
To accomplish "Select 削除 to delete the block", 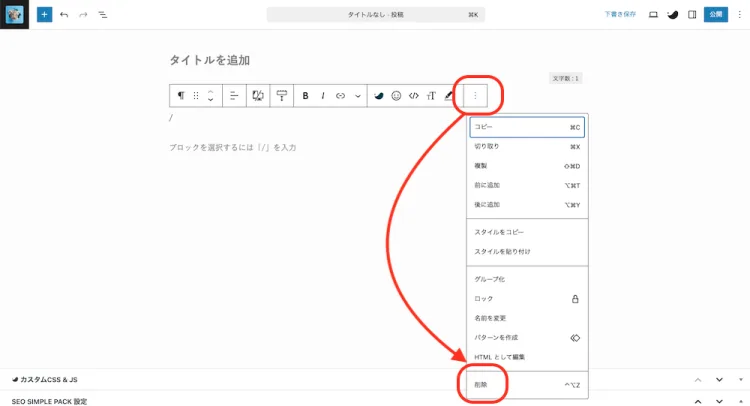I will pyautogui.click(x=527, y=384).
